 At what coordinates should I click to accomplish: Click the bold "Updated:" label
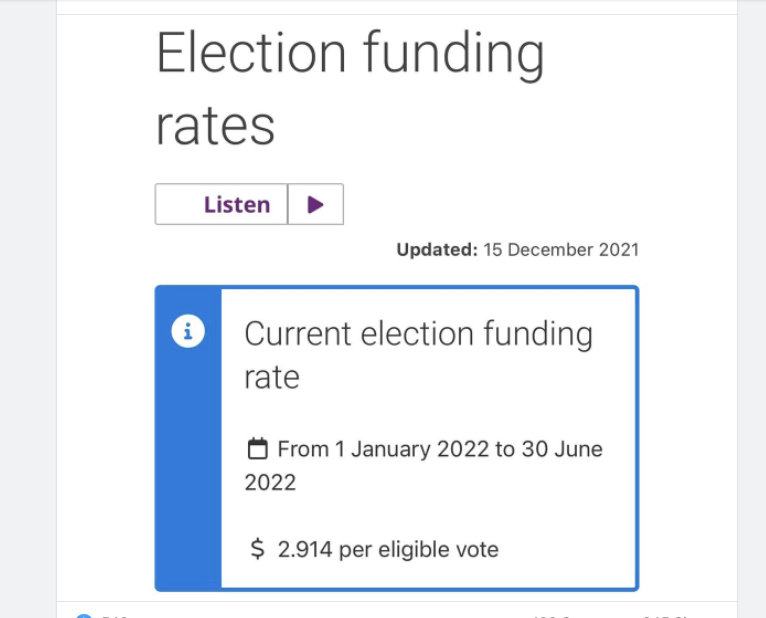(437, 250)
